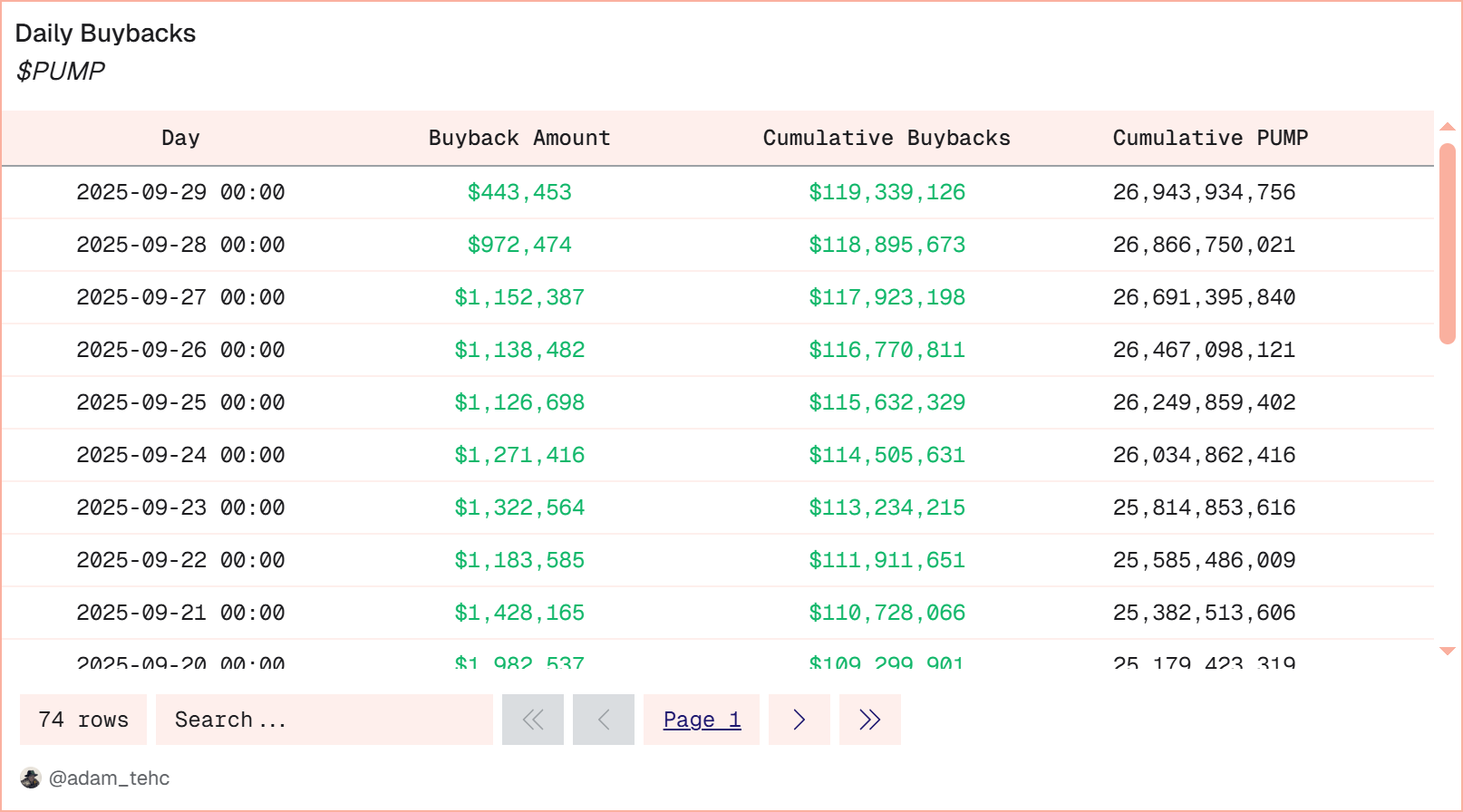
Task: Go to the first page of results
Action: pyautogui.click(x=533, y=720)
